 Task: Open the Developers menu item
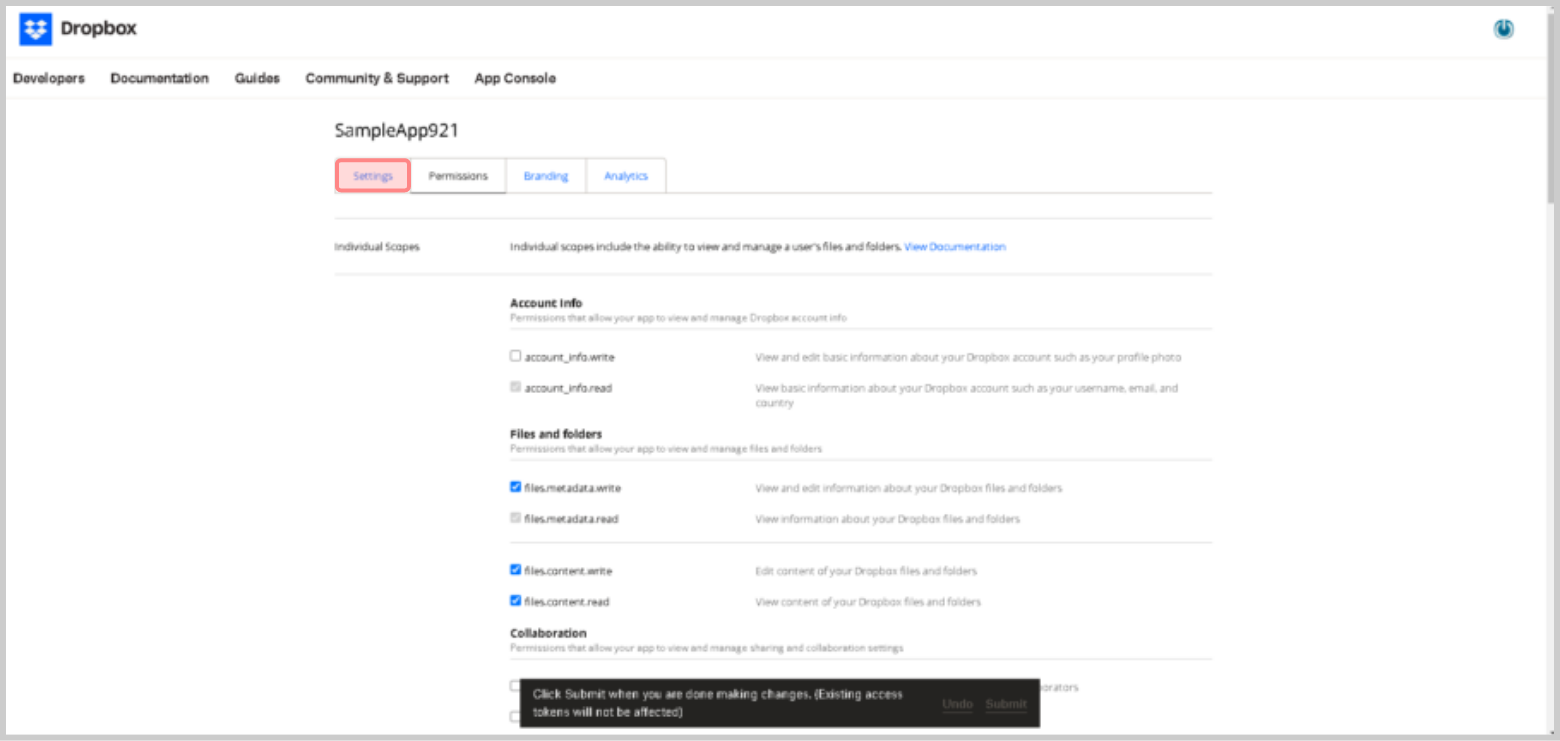coord(49,78)
